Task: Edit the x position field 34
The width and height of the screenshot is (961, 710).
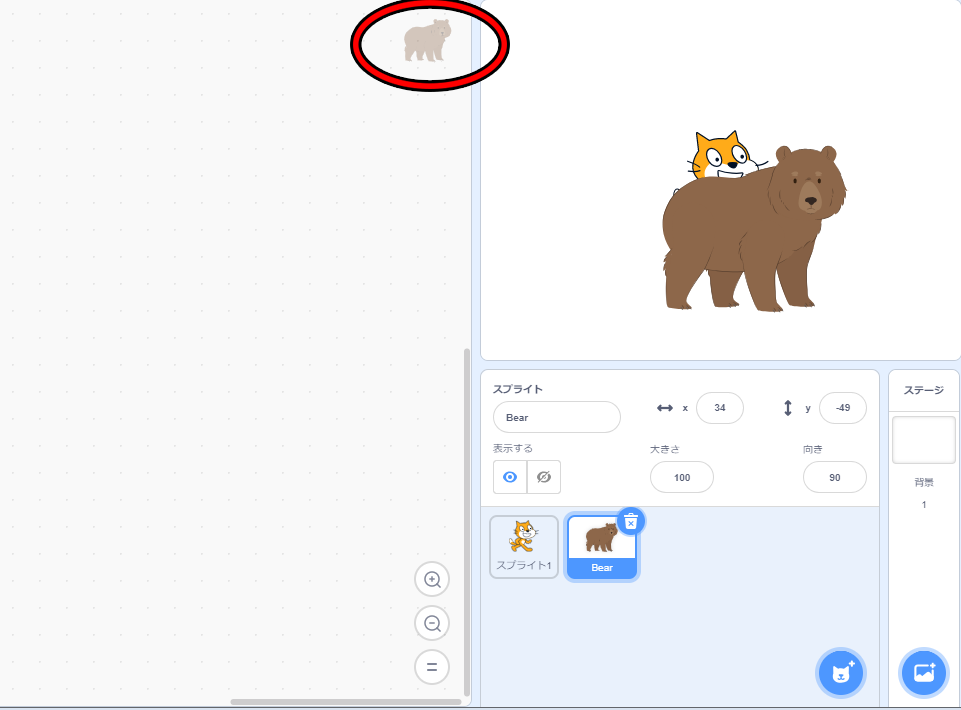Action: point(720,408)
